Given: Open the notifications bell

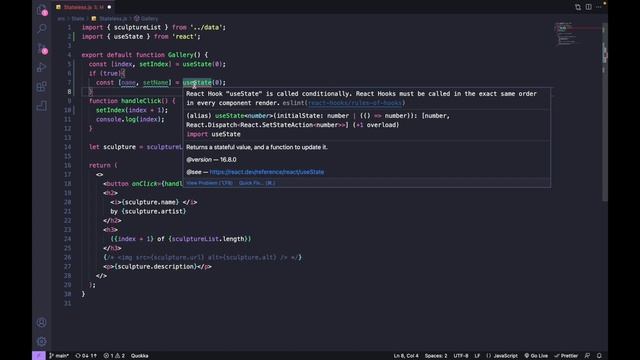Looking at the screenshot, I should click(599, 356).
